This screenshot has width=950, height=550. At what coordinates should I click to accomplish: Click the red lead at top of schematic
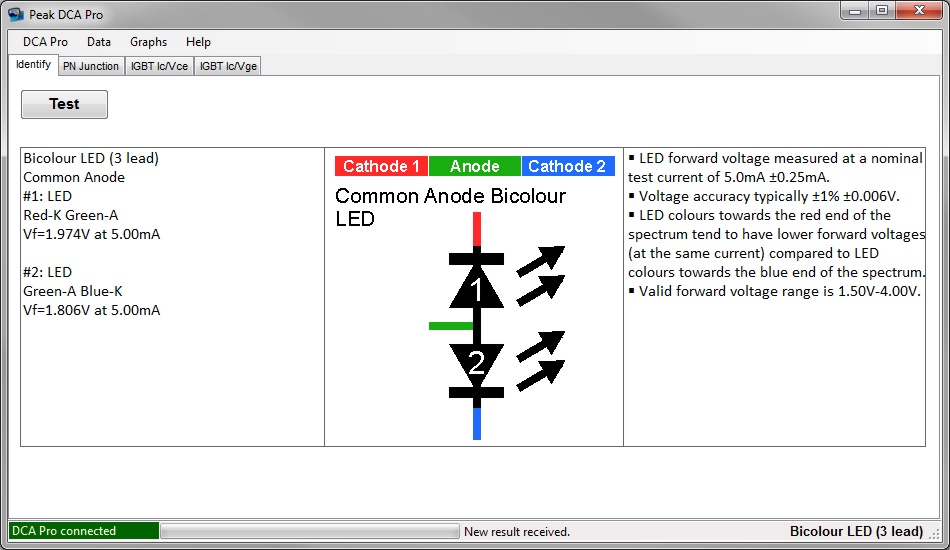point(477,229)
